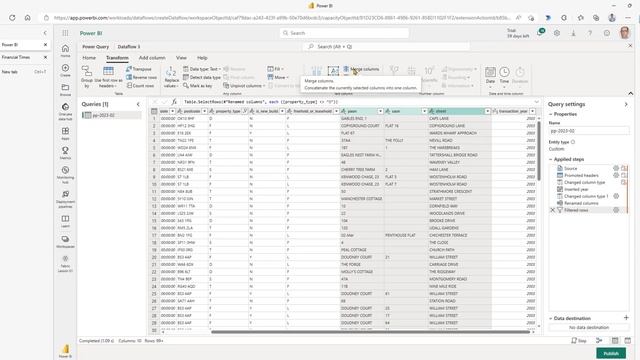Click Detect data type
The width and height of the screenshot is (640, 360).
(x=202, y=77)
